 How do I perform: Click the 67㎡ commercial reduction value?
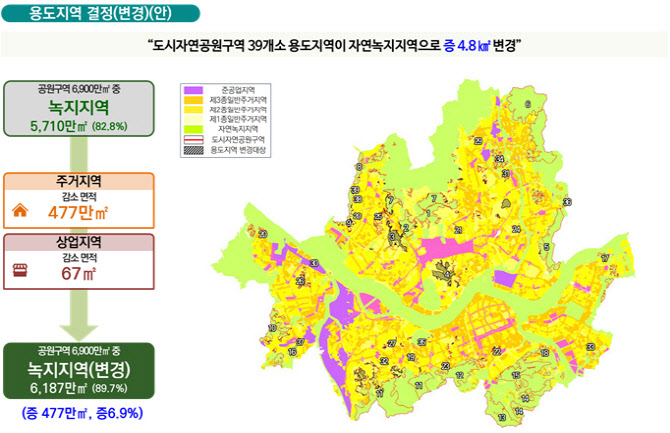pyautogui.click(x=79, y=274)
